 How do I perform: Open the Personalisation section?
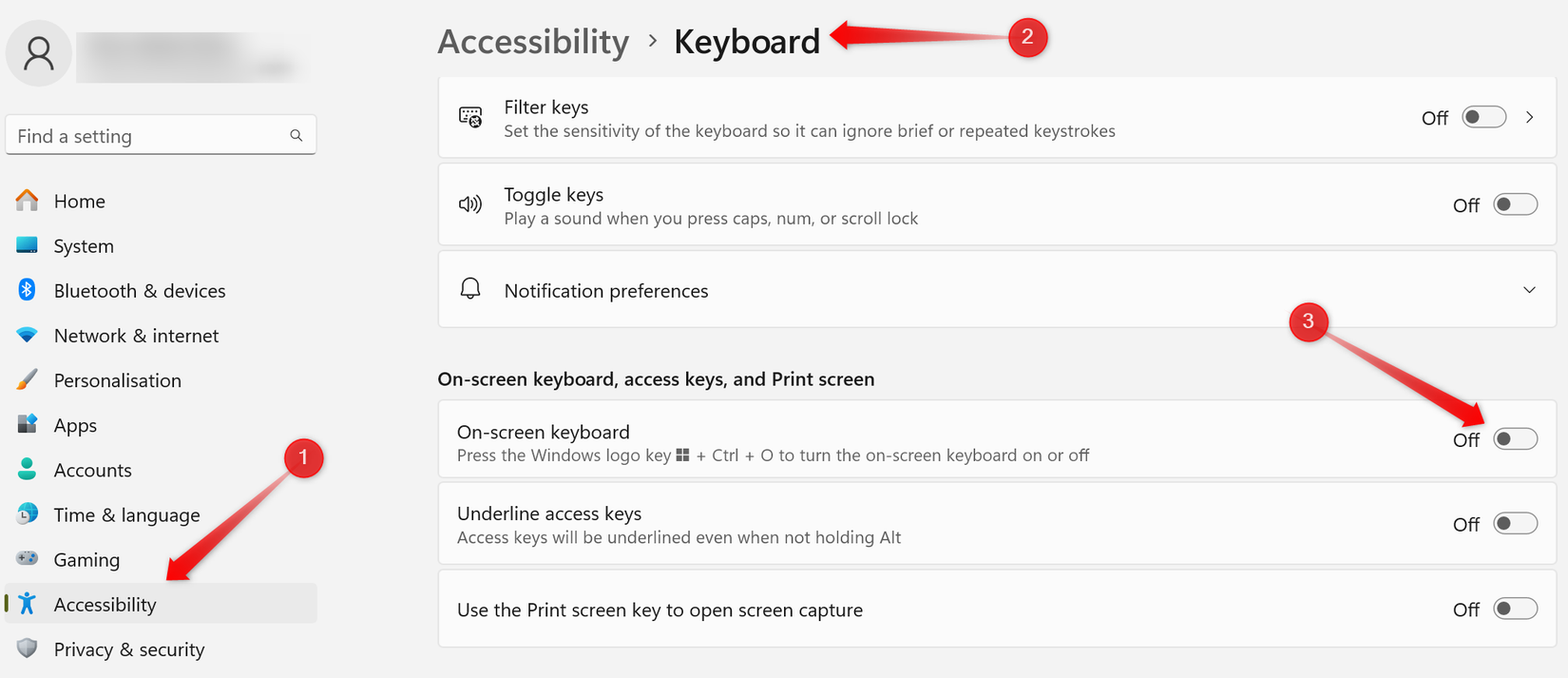coord(117,379)
